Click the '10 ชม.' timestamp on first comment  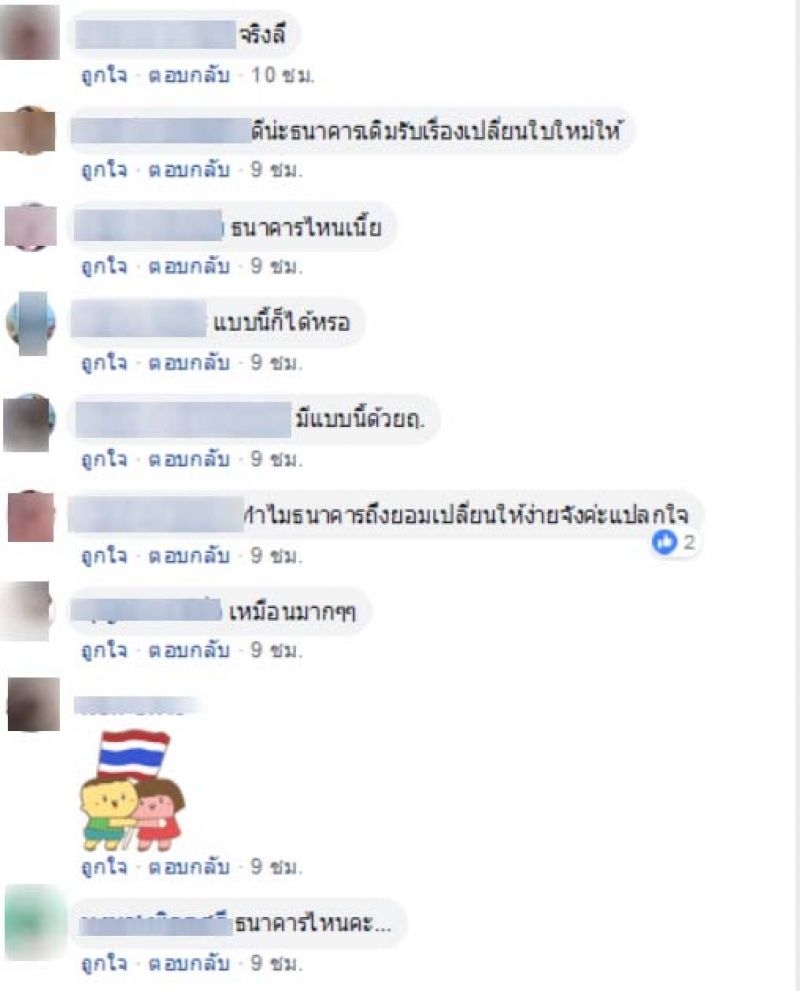pyautogui.click(x=282, y=75)
